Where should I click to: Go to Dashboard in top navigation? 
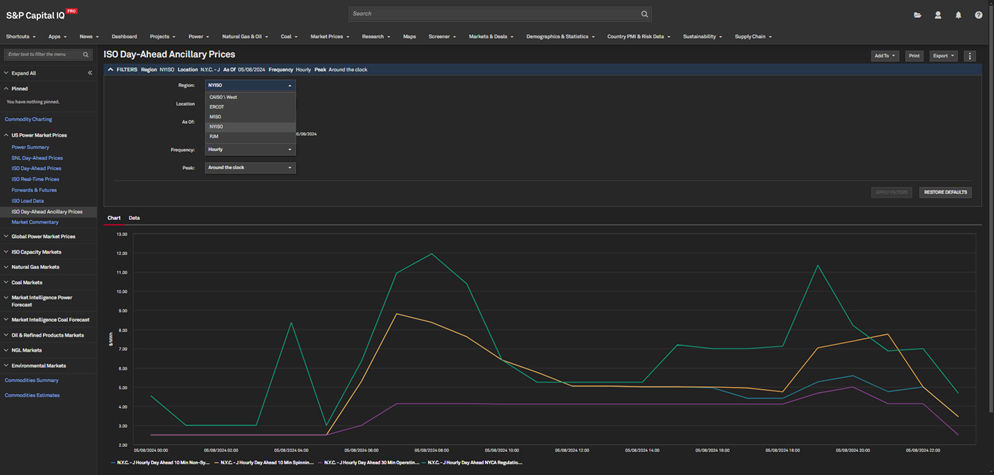(124, 37)
